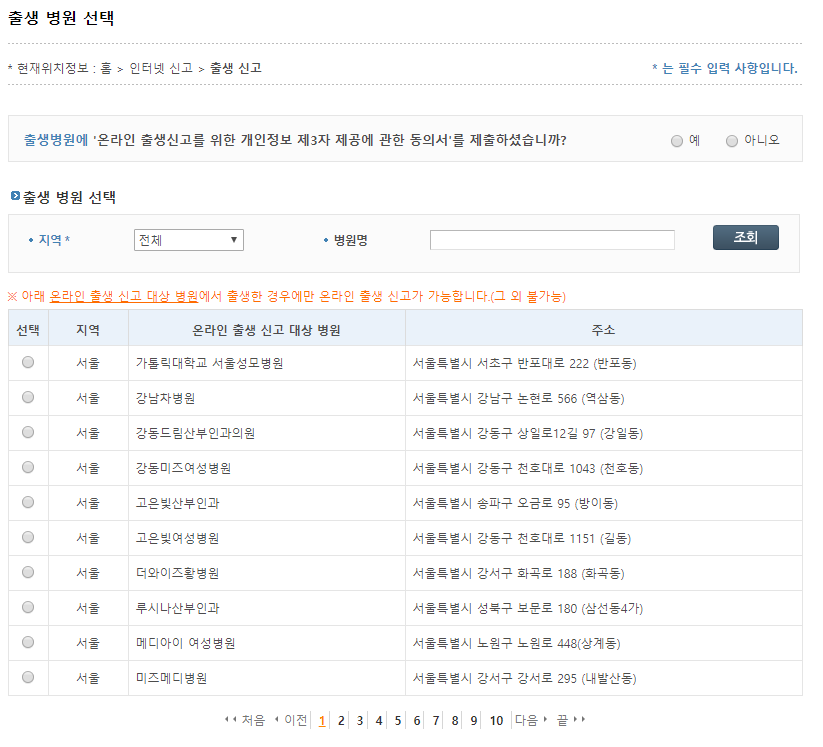Go to pagination page 5
This screenshot has height=747, width=823.
(398, 720)
